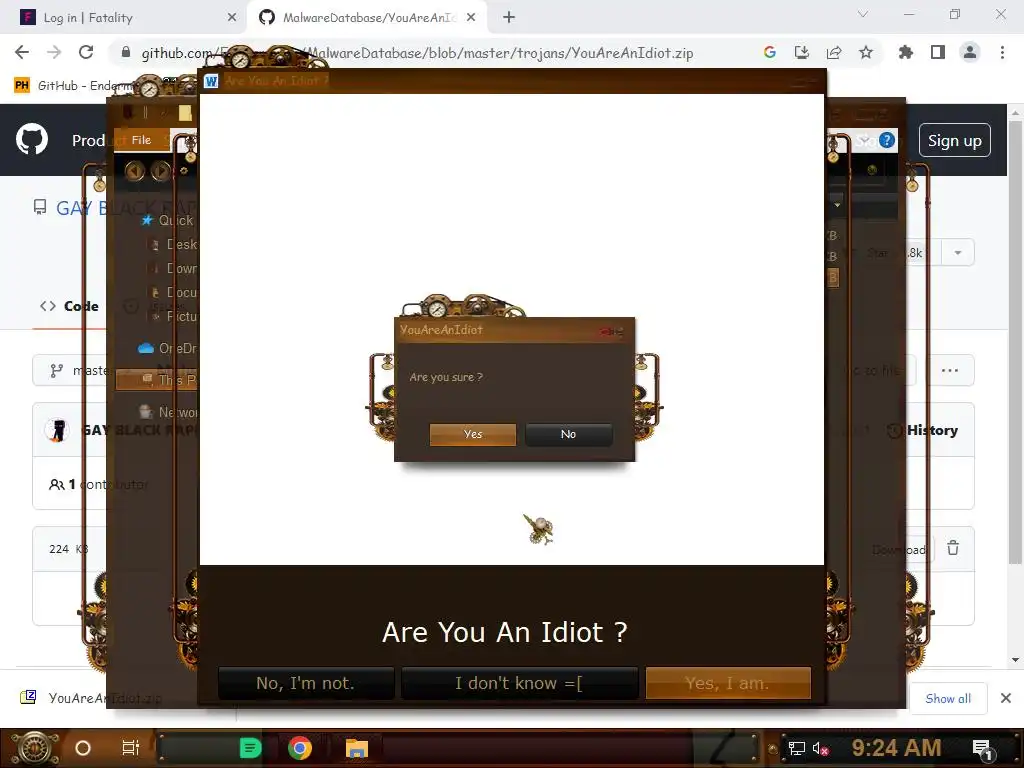Click the Google search icon in address bar
Screen dimensions: 1024x768
pyautogui.click(x=769, y=52)
